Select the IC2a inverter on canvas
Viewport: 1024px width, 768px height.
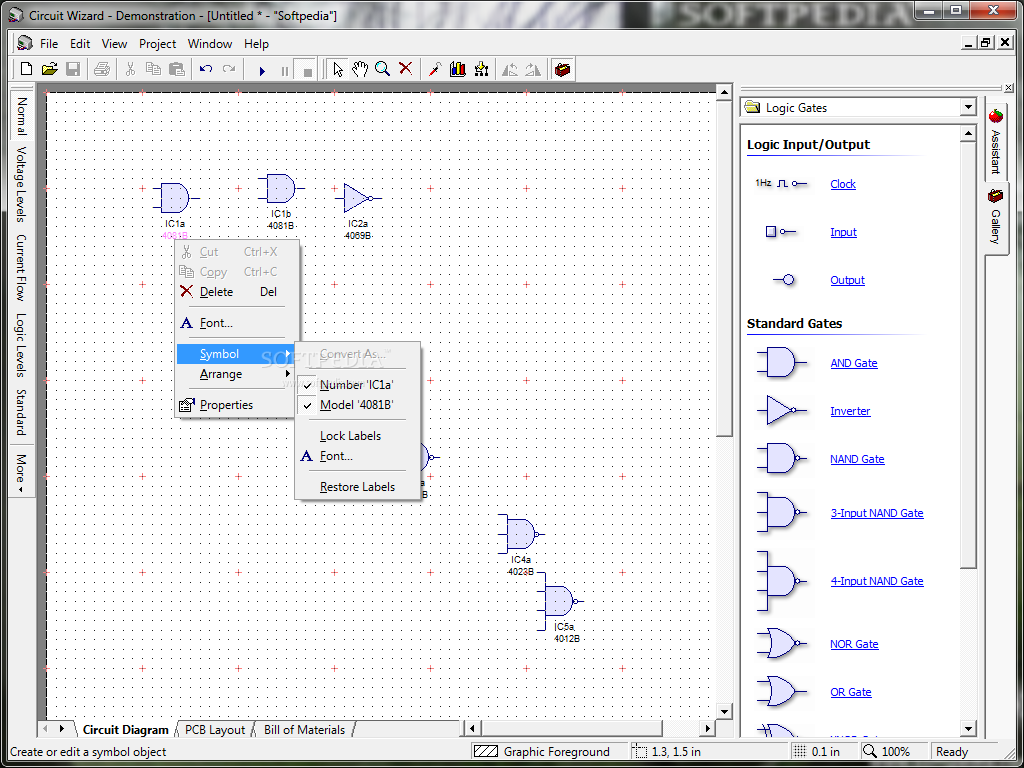click(358, 198)
